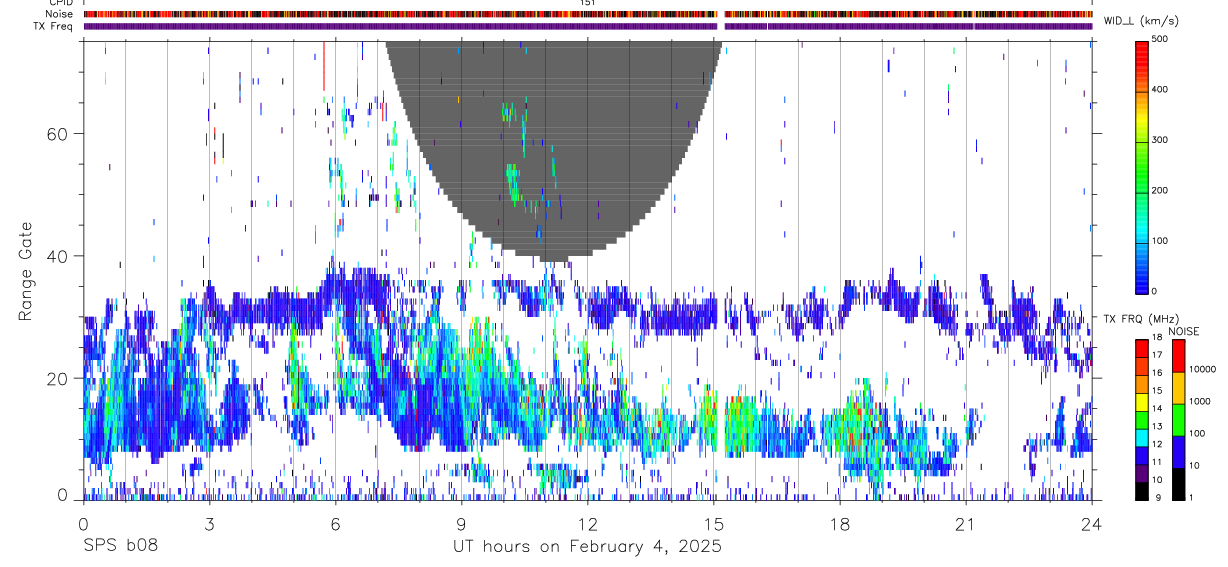This screenshot has width=1228, height=567.
Task: Click the TX Freq row label at top left
Action: 53,26
